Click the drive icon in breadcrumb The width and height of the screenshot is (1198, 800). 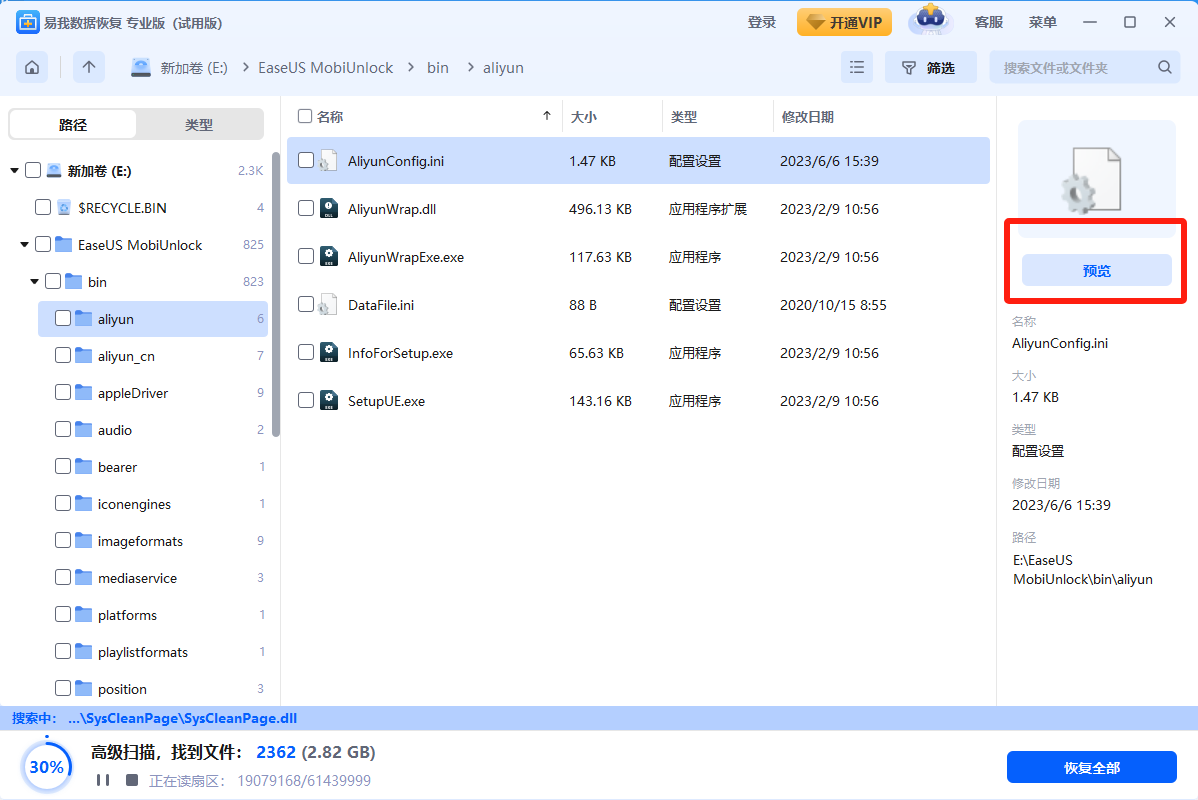[141, 68]
